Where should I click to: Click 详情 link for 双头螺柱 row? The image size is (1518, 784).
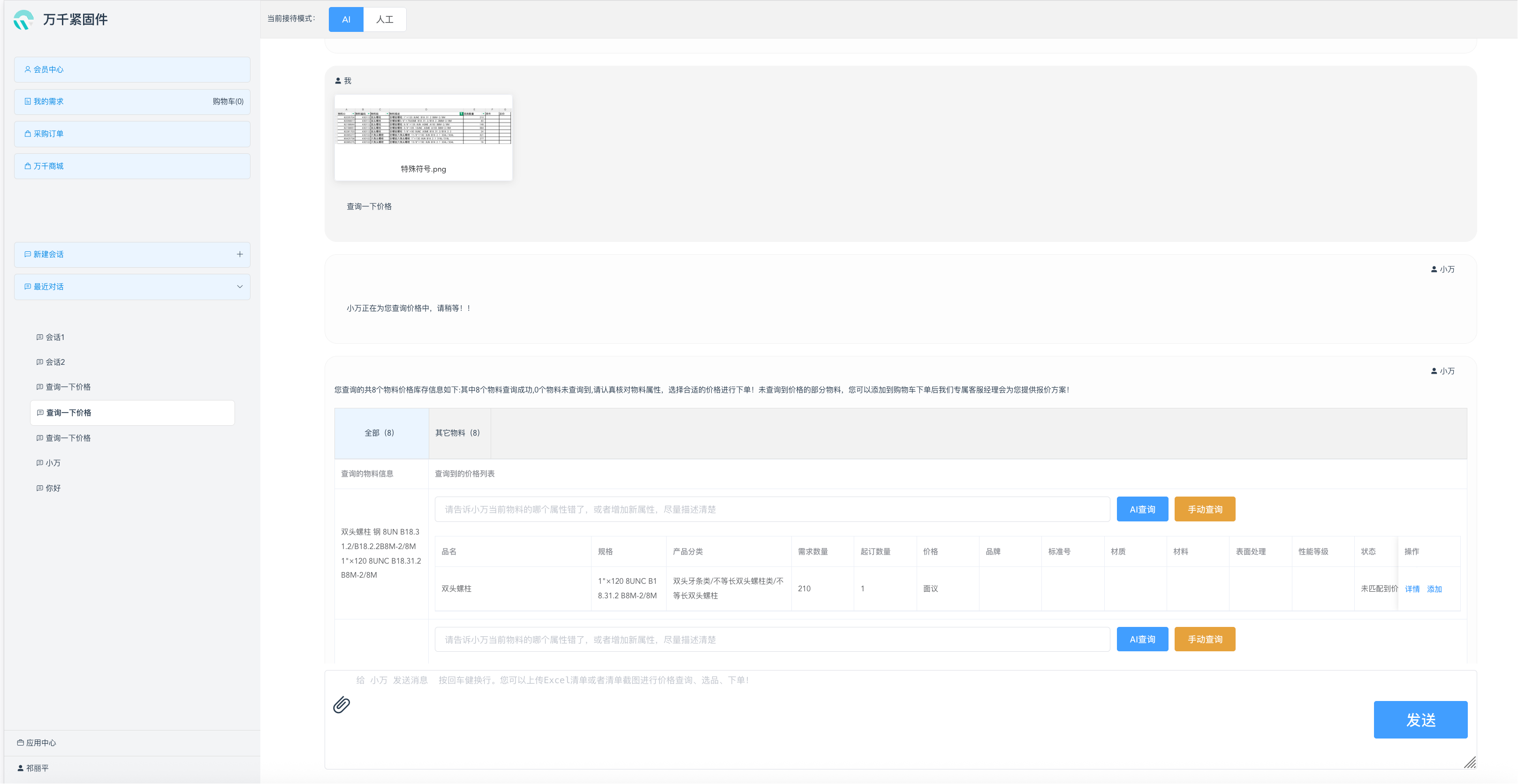1412,589
